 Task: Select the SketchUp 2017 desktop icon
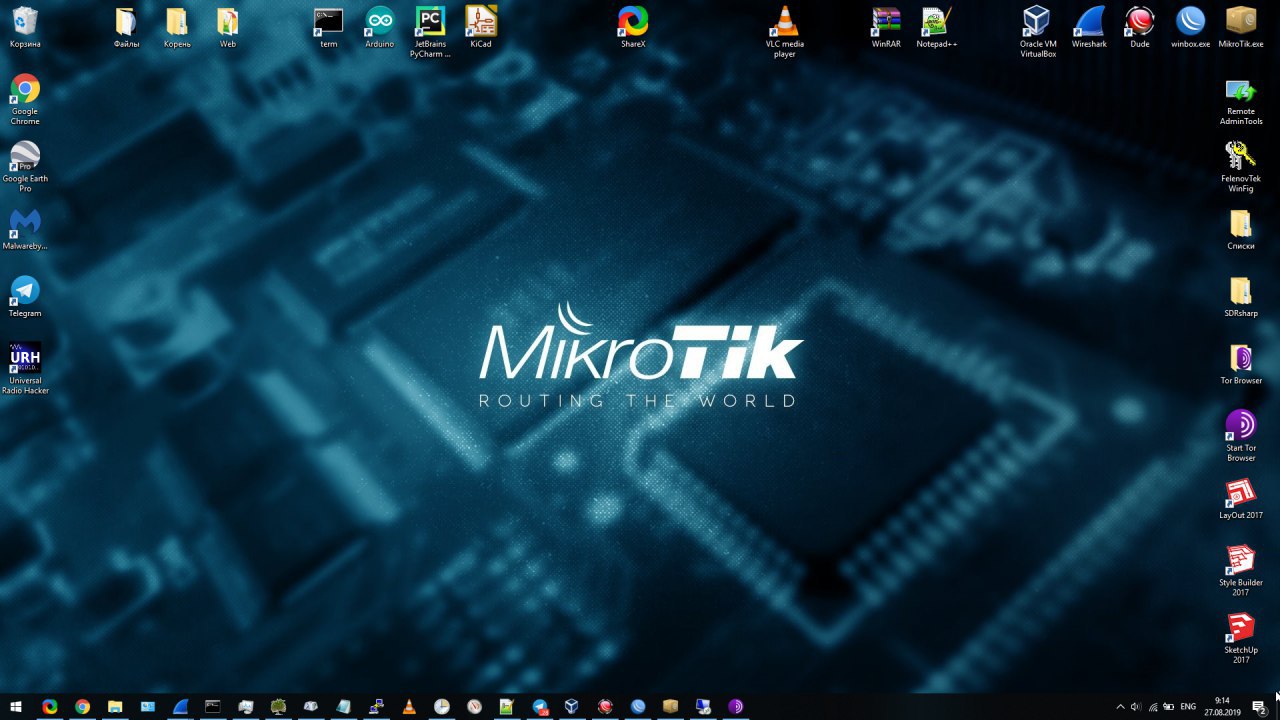[1241, 637]
